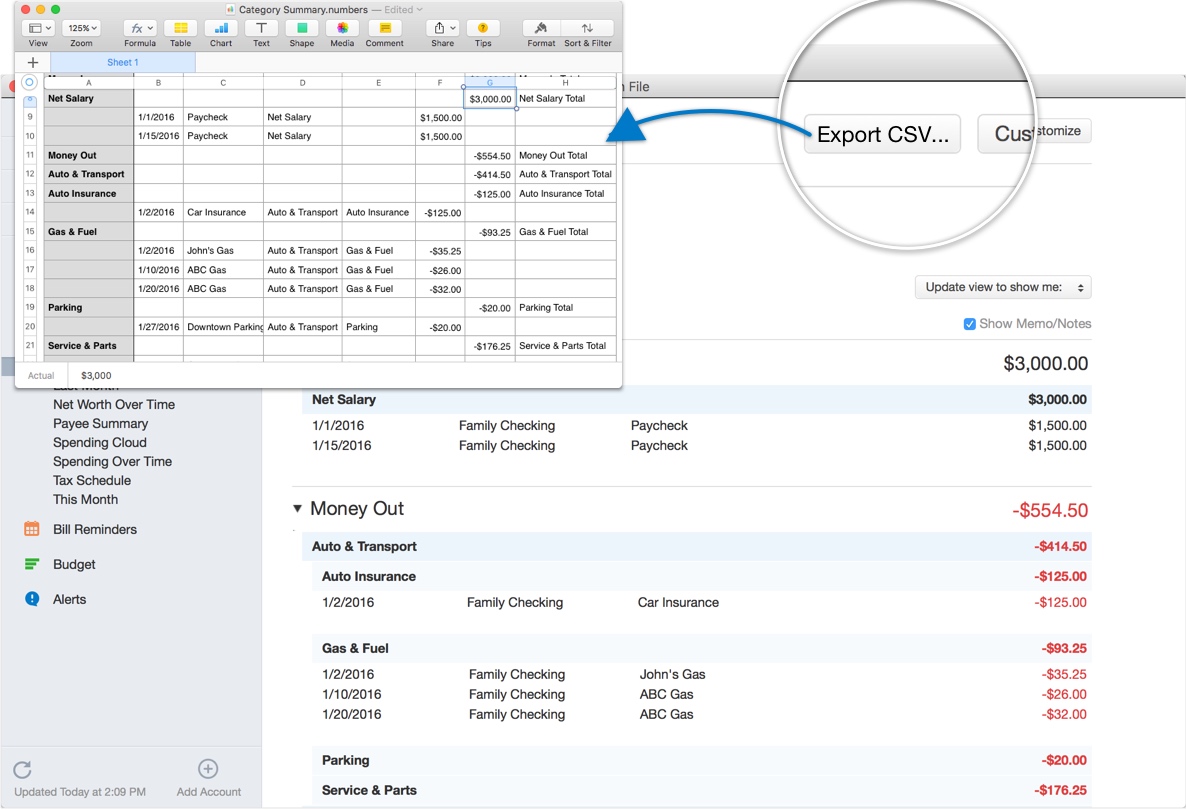Click the Tips toolbar icon
The image size is (1186, 810).
pyautogui.click(x=483, y=28)
